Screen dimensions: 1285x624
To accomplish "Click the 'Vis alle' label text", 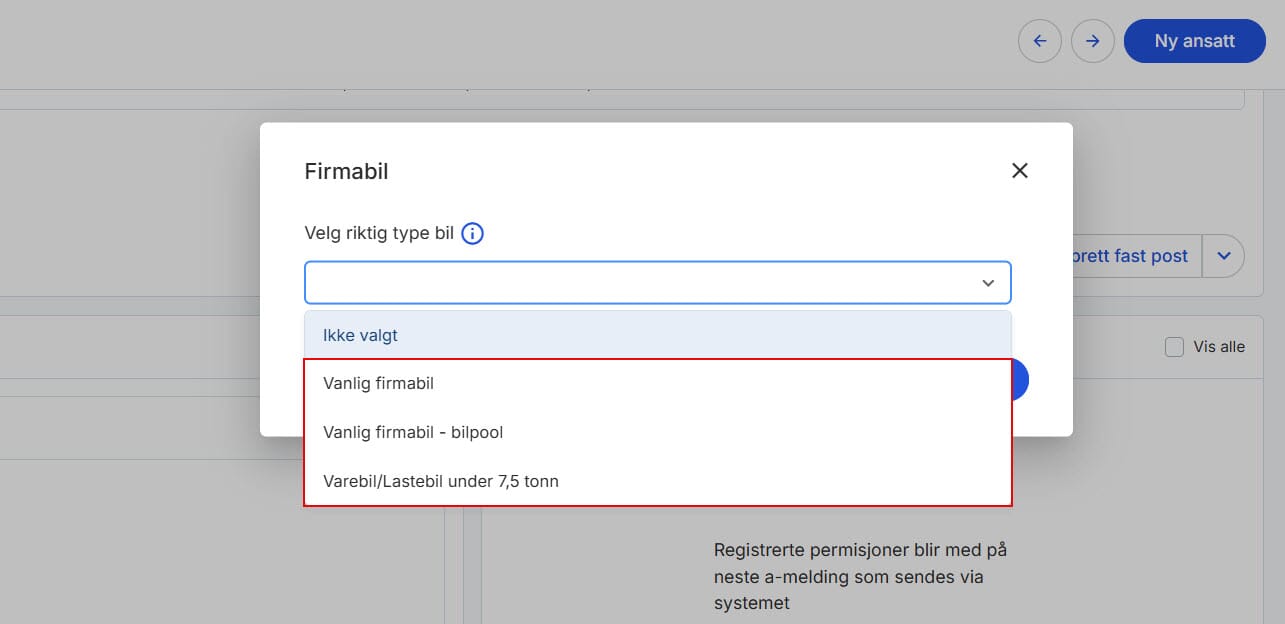I will coord(1219,347).
